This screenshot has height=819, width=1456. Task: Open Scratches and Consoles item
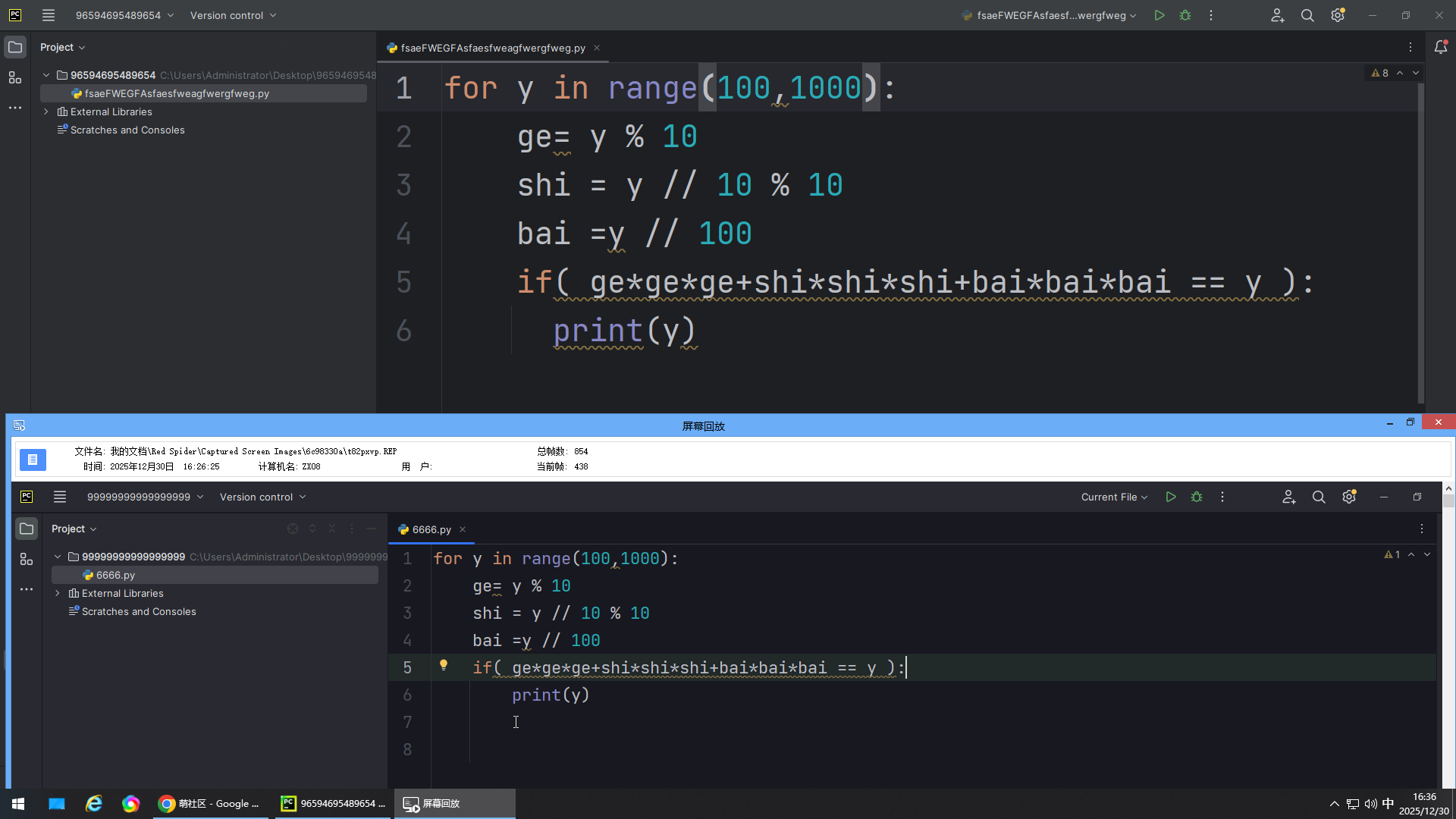point(127,130)
